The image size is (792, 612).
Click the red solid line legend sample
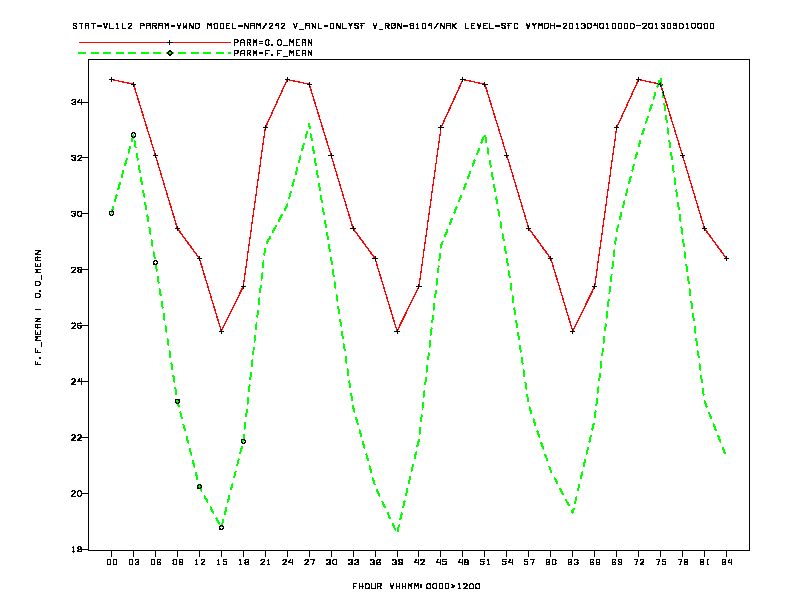(155, 42)
